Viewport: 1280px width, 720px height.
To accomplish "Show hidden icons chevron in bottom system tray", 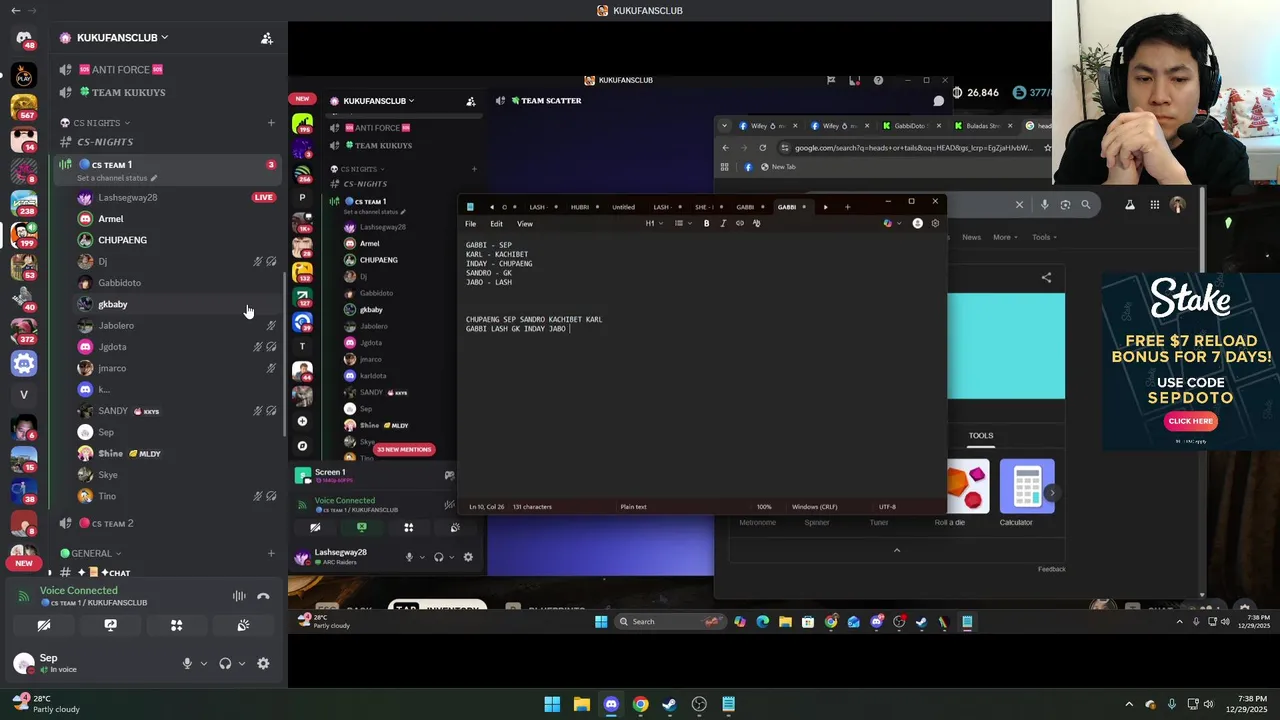I will tap(1129, 704).
